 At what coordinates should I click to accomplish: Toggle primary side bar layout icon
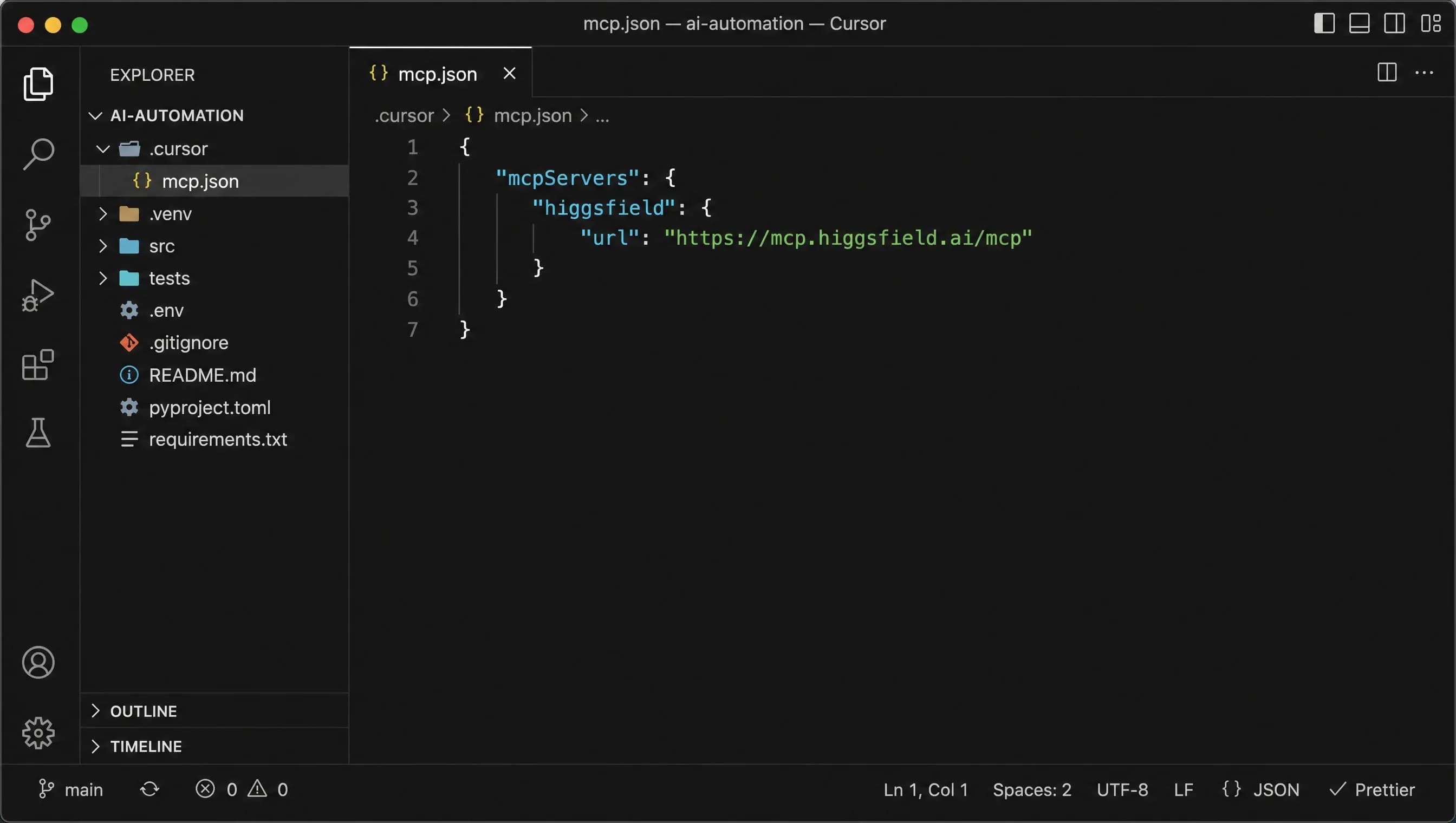(1324, 24)
